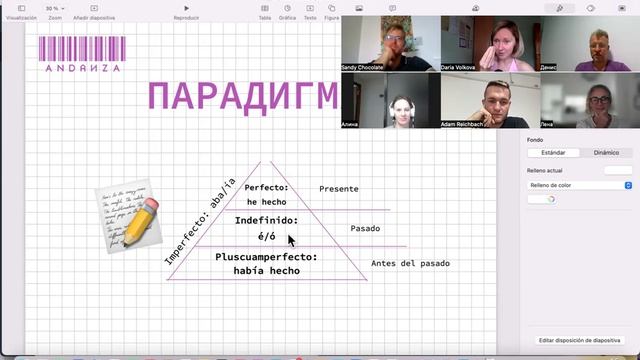Screen dimensions: 640x360
Task: Select Daria Volkova video tile
Action: pos(491,44)
